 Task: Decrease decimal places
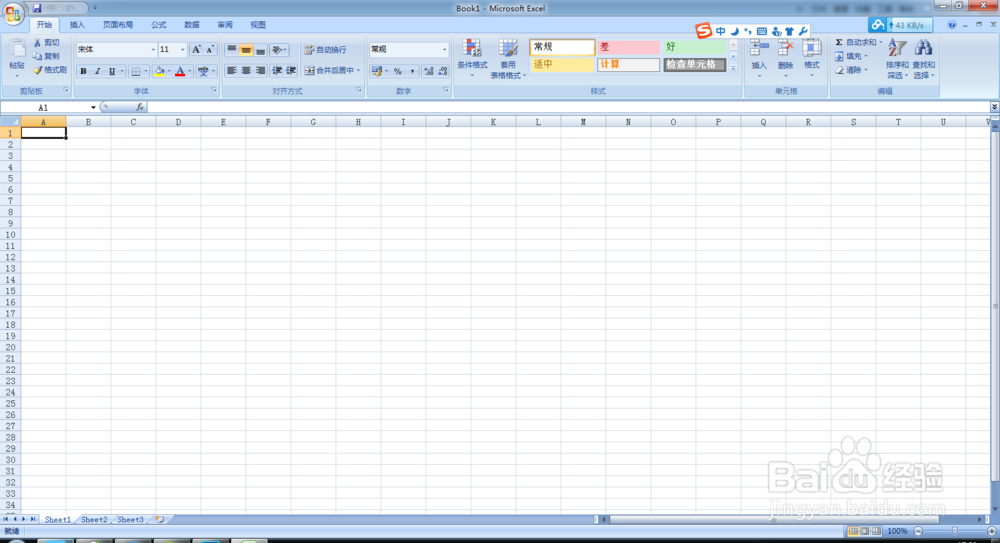pos(443,71)
